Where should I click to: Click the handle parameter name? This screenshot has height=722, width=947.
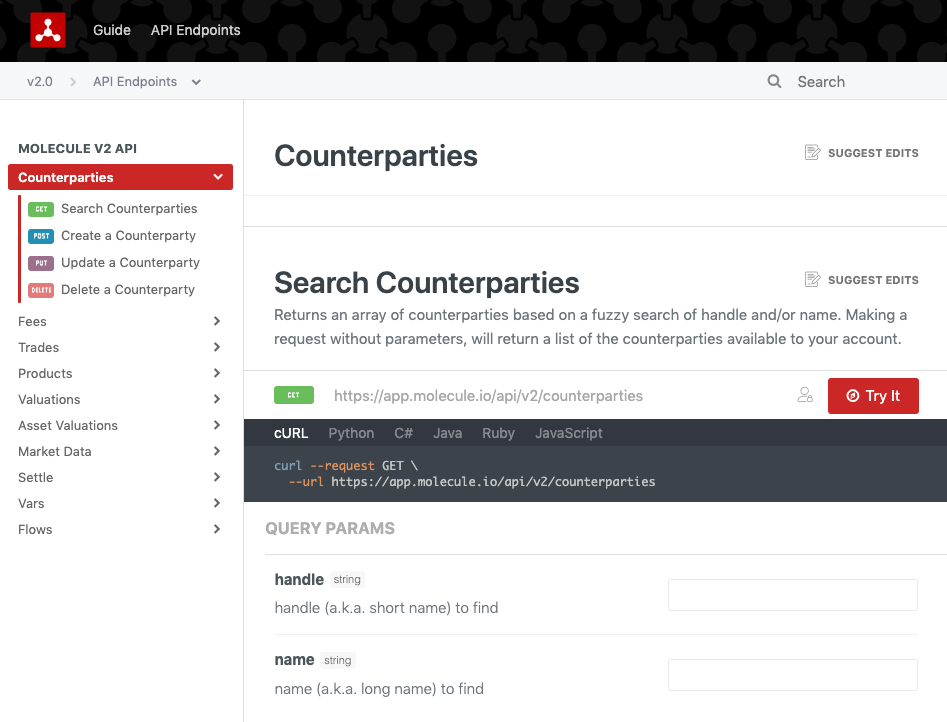click(x=299, y=579)
